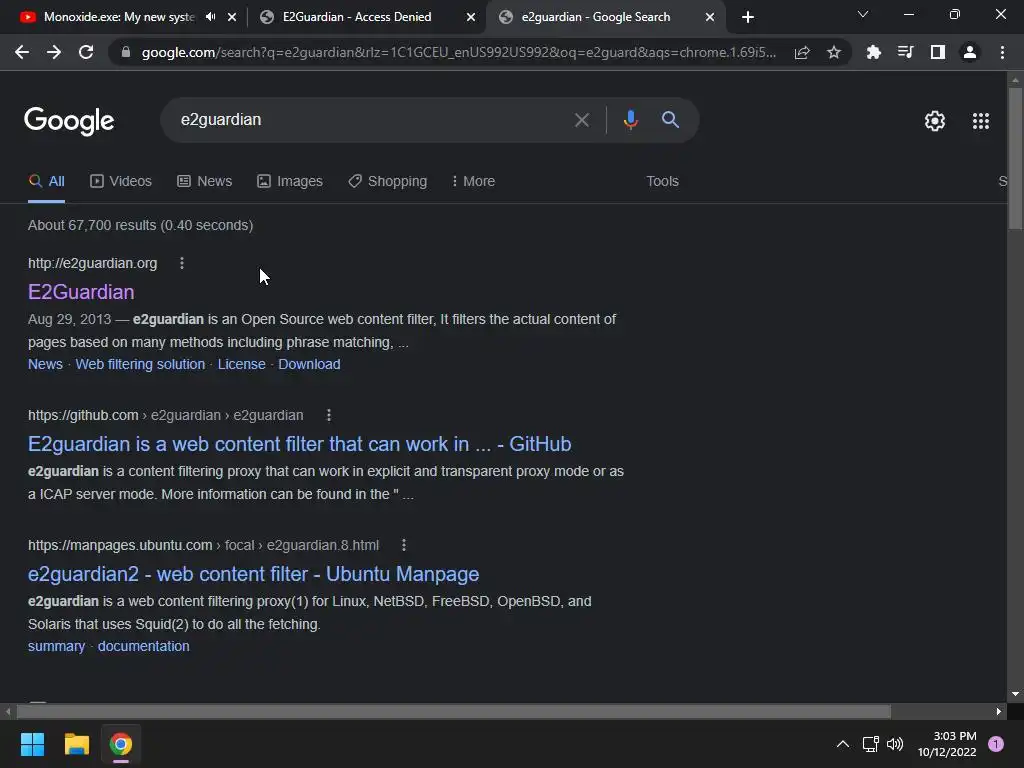Screen dimensions: 1024x768
Task: Clear the search box text
Action: pos(581,120)
